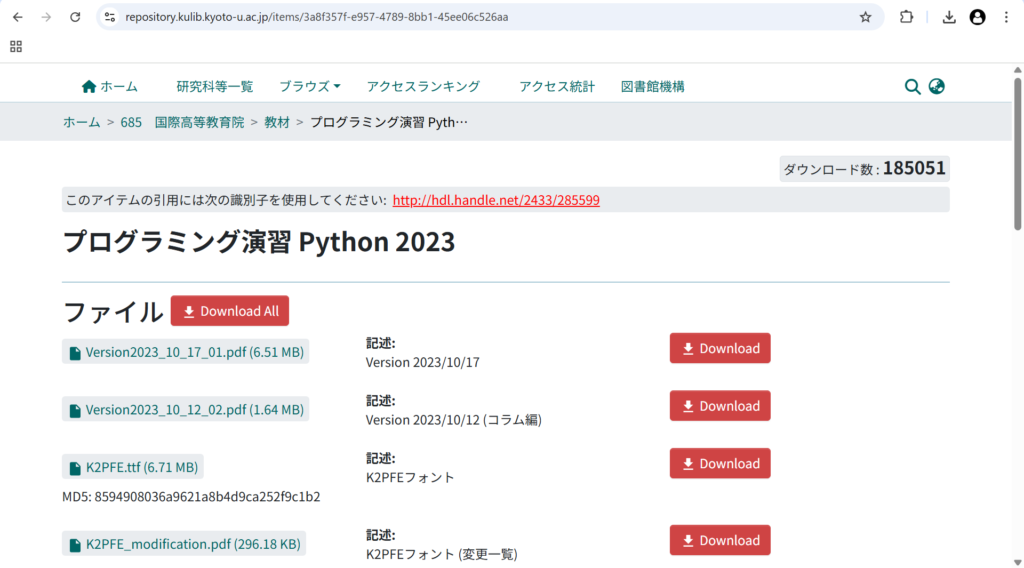Download the K2PFEフォント ttf file
1024x568 pixels.
point(720,463)
